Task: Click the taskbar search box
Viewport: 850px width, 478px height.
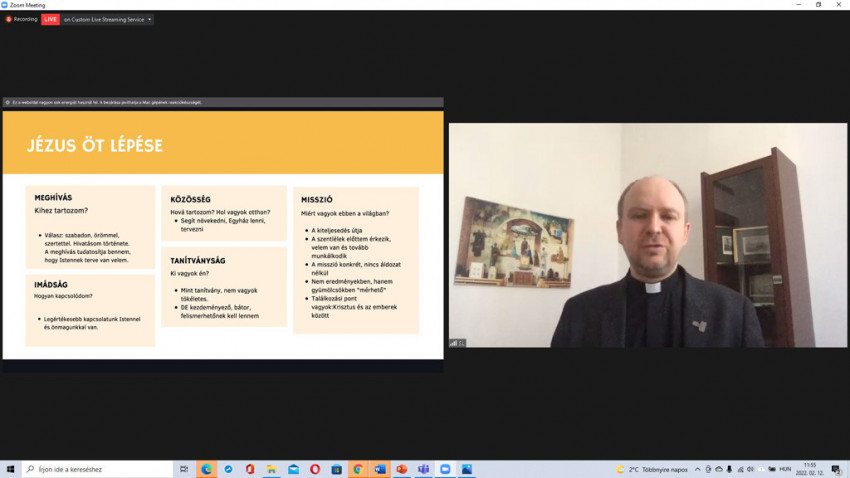Action: click(x=98, y=469)
